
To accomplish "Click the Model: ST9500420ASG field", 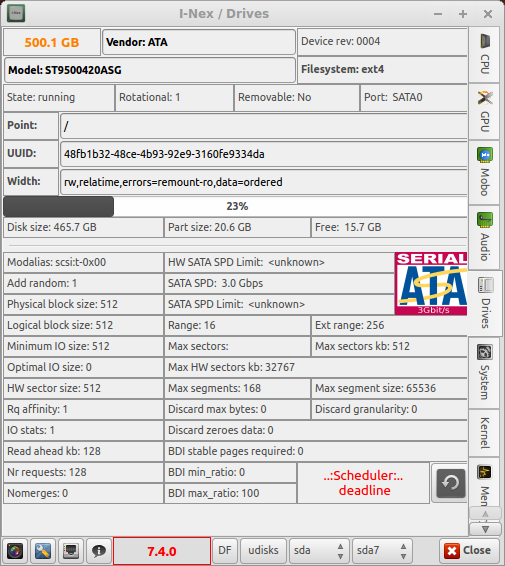I will point(150,70).
